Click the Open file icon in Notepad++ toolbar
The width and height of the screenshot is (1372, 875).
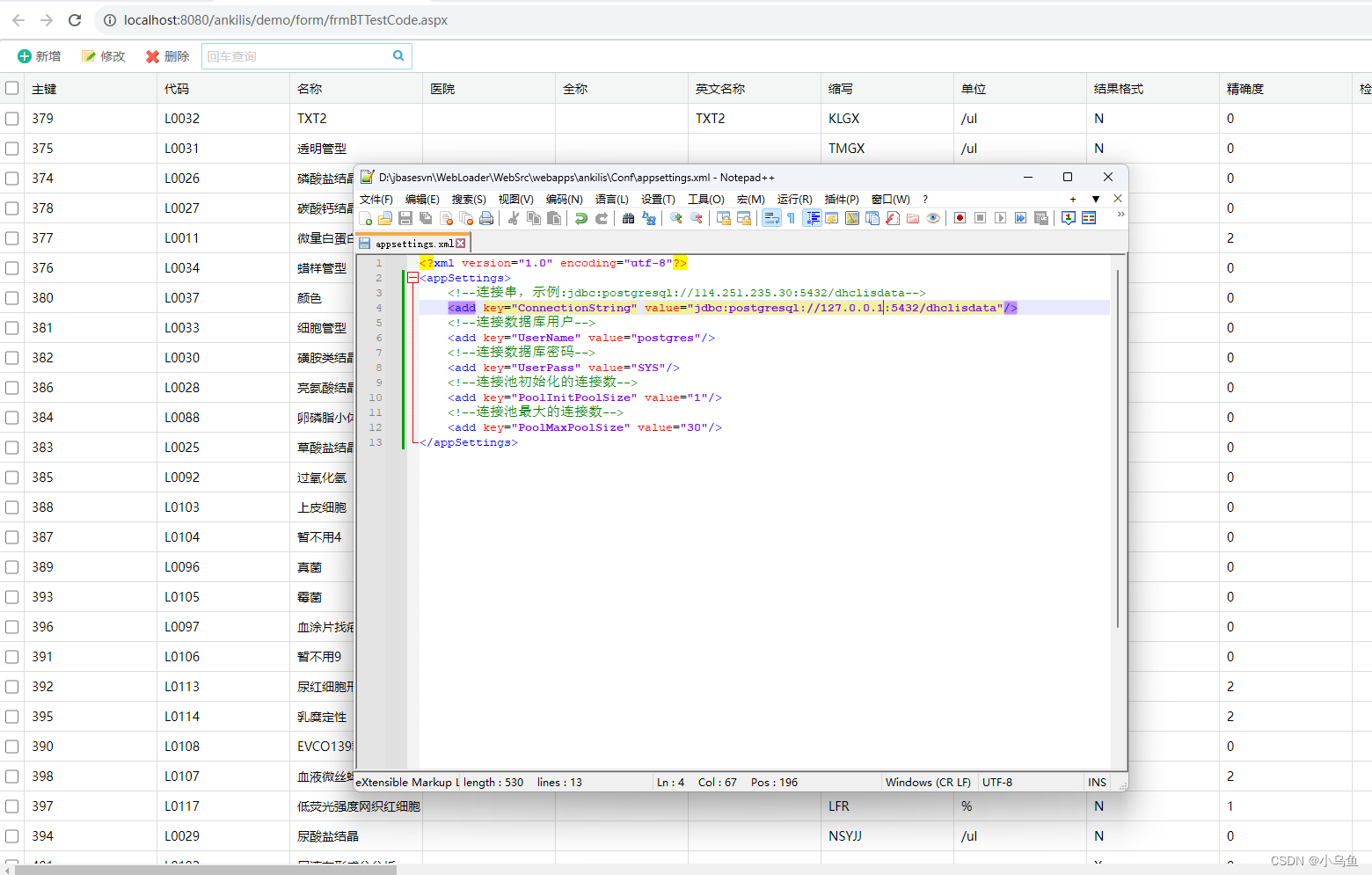pos(385,218)
